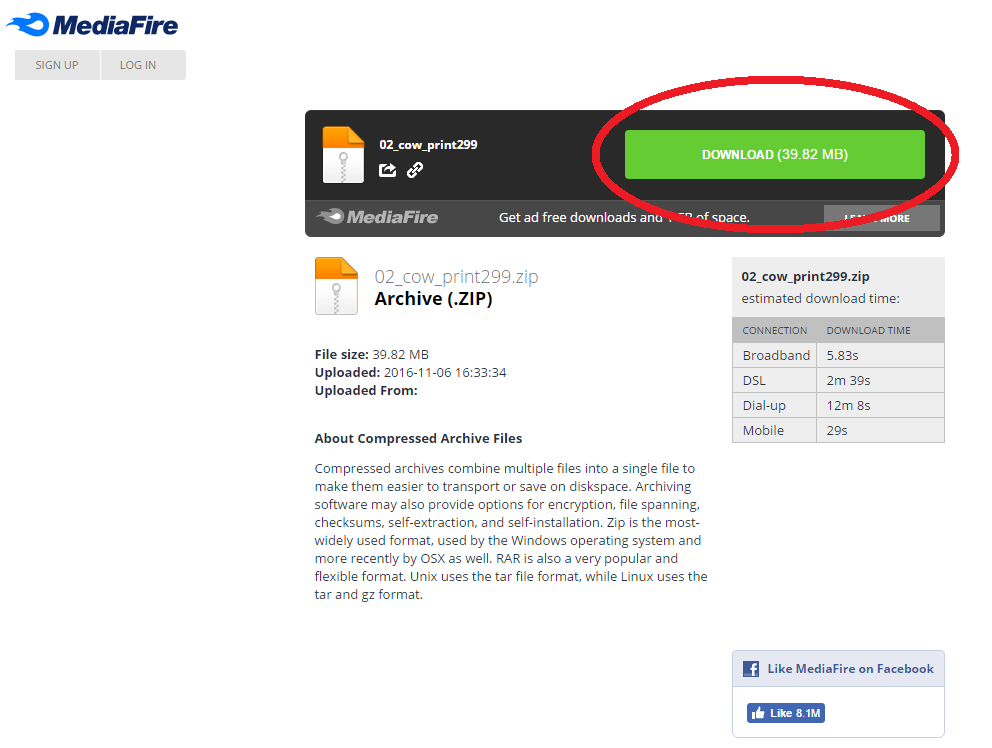Click the estimated download time: label
The image size is (992, 748).
(x=820, y=299)
